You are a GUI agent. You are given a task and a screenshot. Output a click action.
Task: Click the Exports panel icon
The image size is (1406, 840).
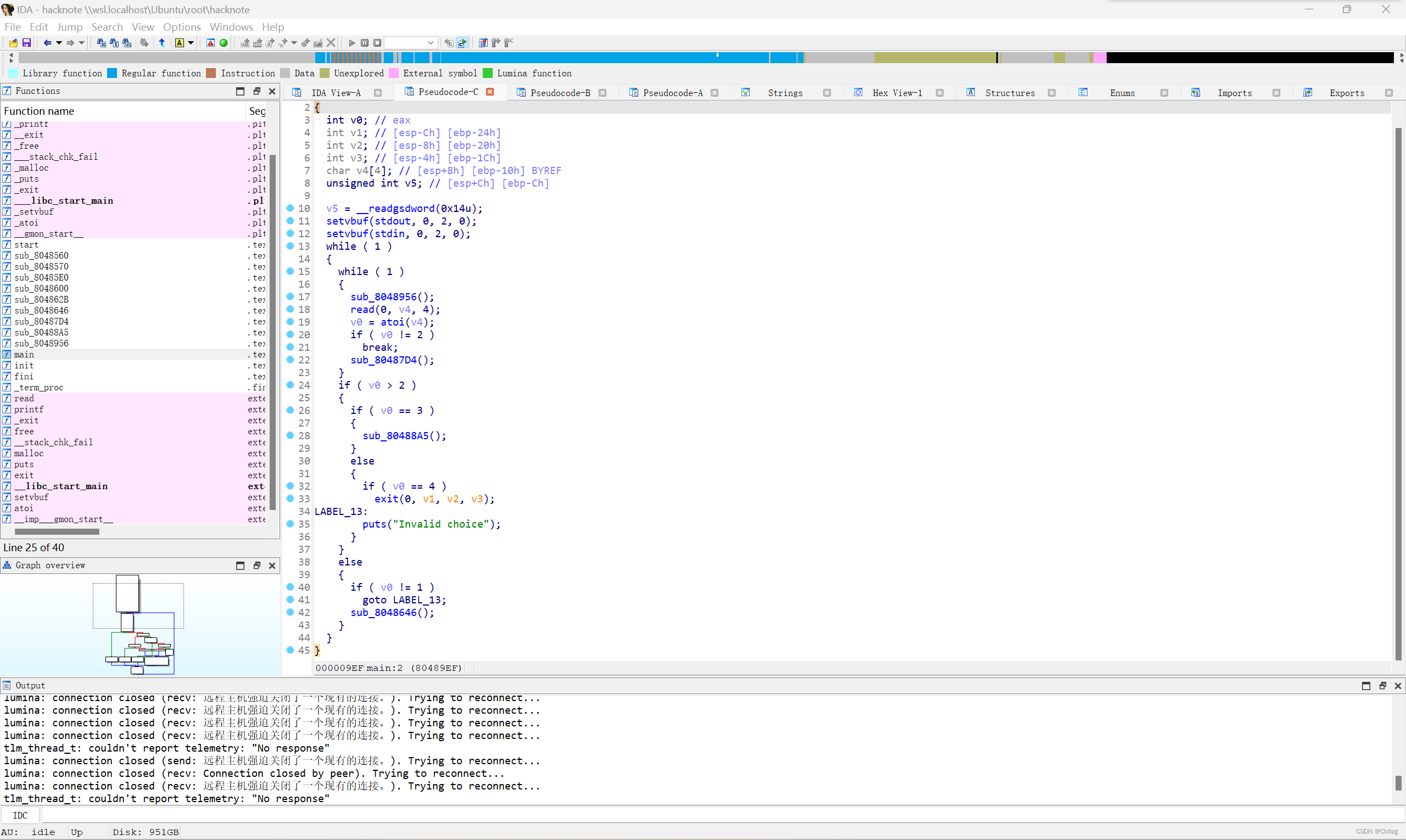(x=1306, y=92)
